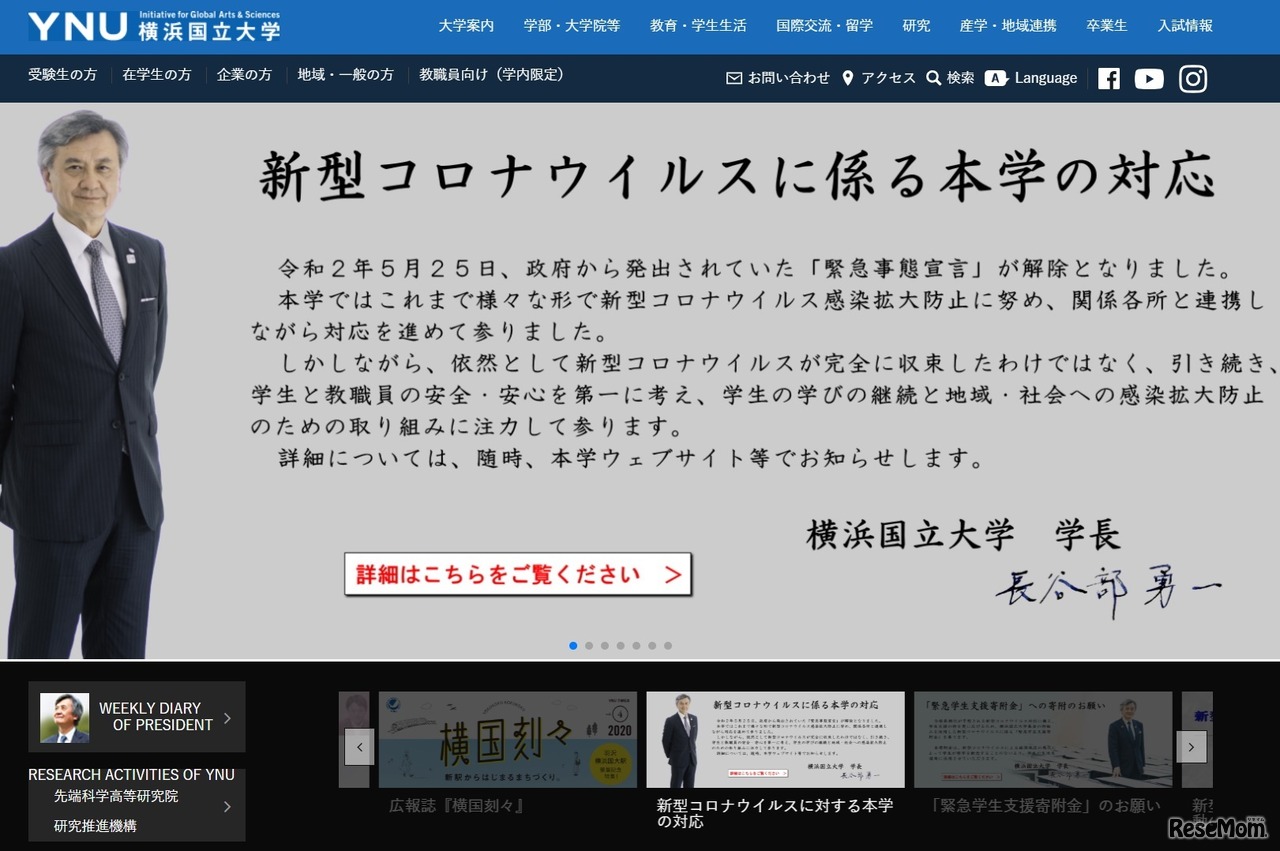
Task: Select the 受験生の方 tab
Action: pyautogui.click(x=62, y=74)
